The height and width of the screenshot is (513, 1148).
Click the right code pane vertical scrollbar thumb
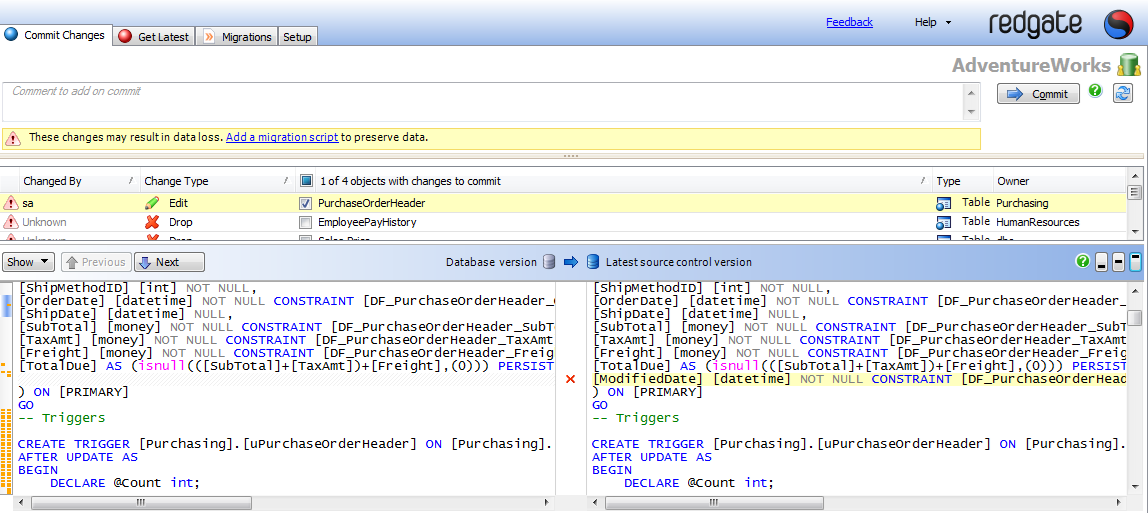click(x=1135, y=318)
